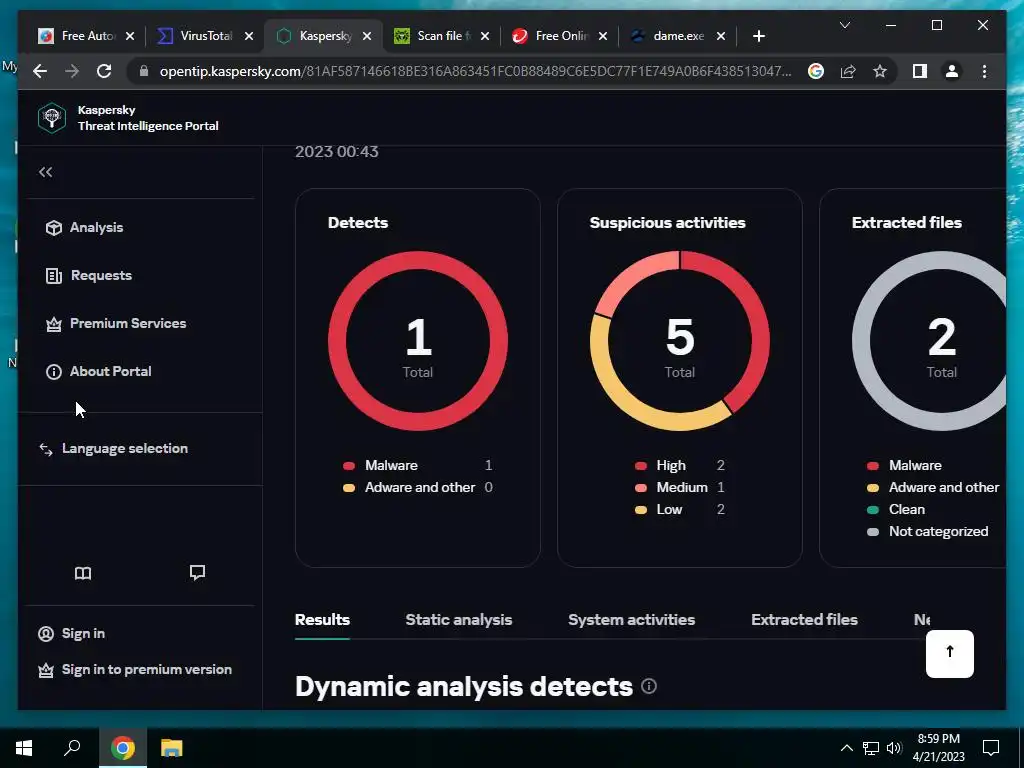Bookmark this page with star icon
1024x768 pixels.
(x=880, y=71)
